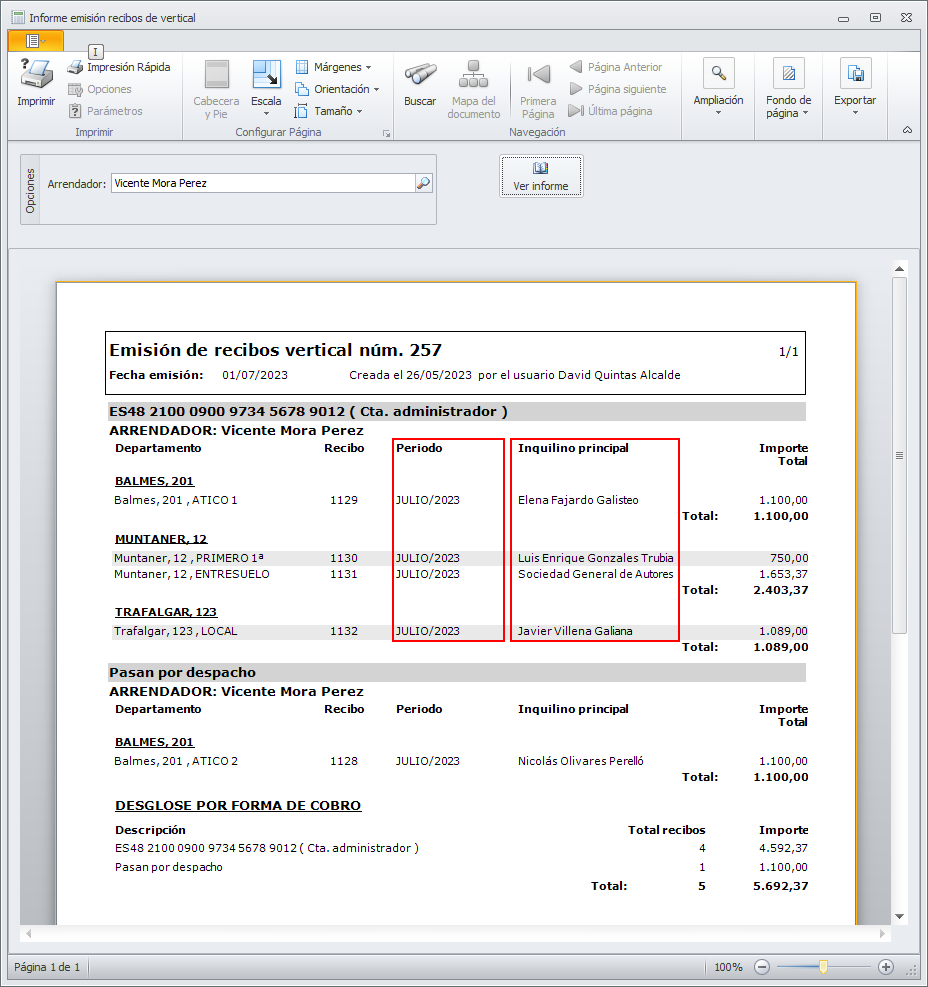Open the Fondo de página option

click(788, 74)
